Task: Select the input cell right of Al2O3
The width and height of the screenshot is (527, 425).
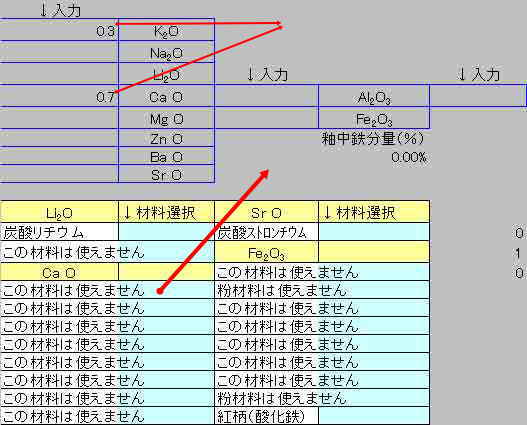Action: 478,96
